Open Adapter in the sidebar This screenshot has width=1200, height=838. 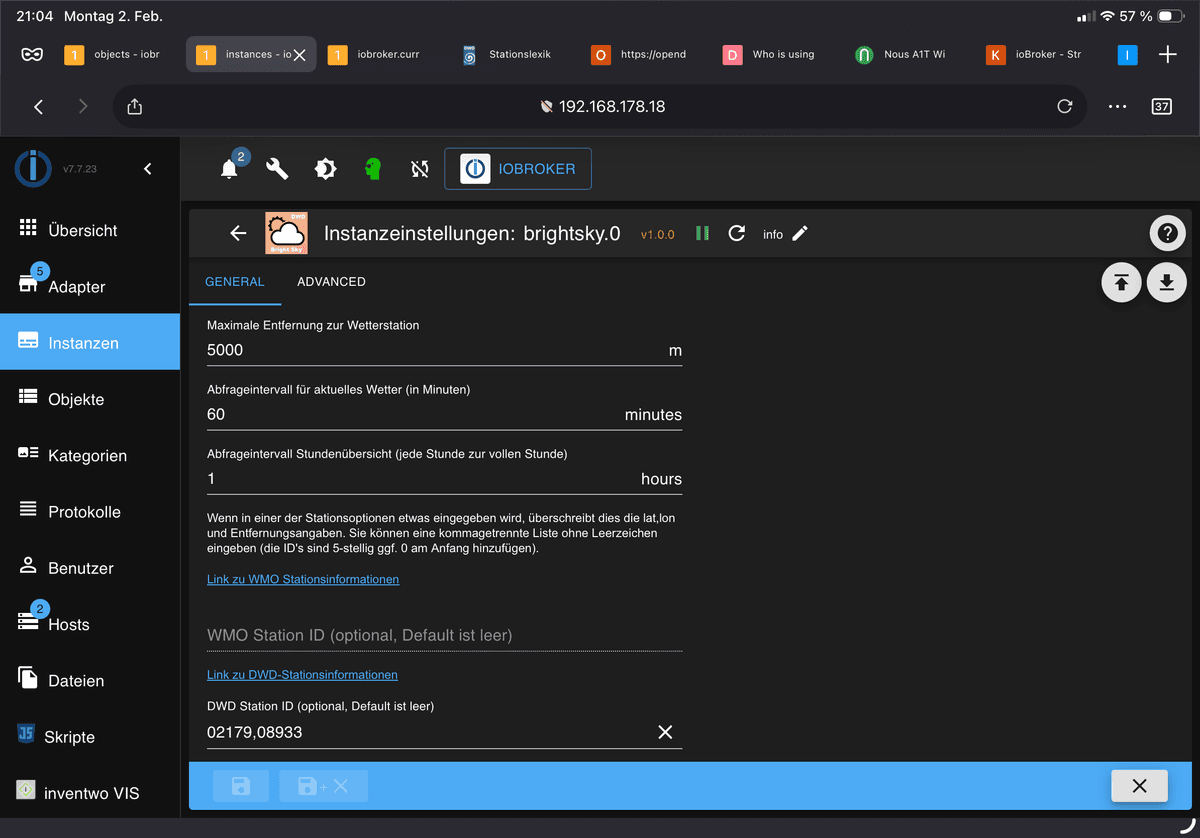[x=90, y=286]
